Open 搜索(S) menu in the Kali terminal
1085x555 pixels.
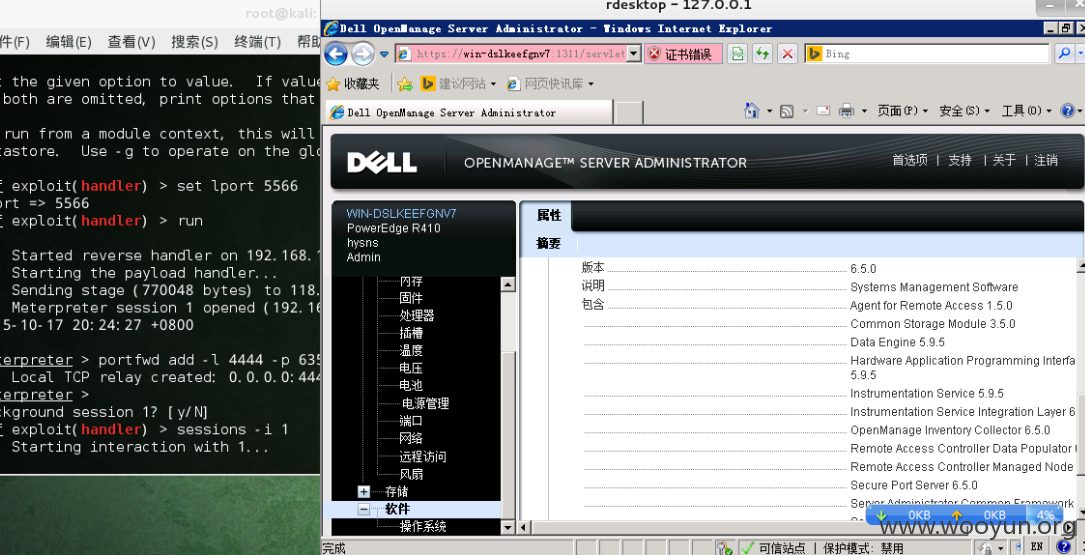click(x=194, y=42)
